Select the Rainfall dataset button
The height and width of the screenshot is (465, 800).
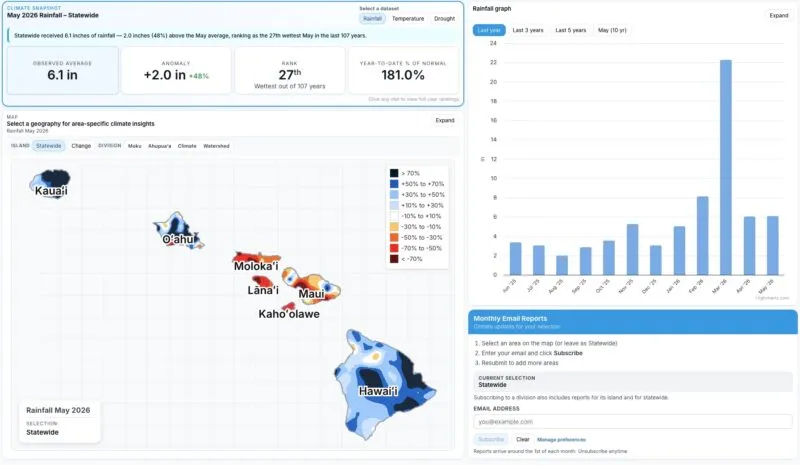pyautogui.click(x=372, y=18)
